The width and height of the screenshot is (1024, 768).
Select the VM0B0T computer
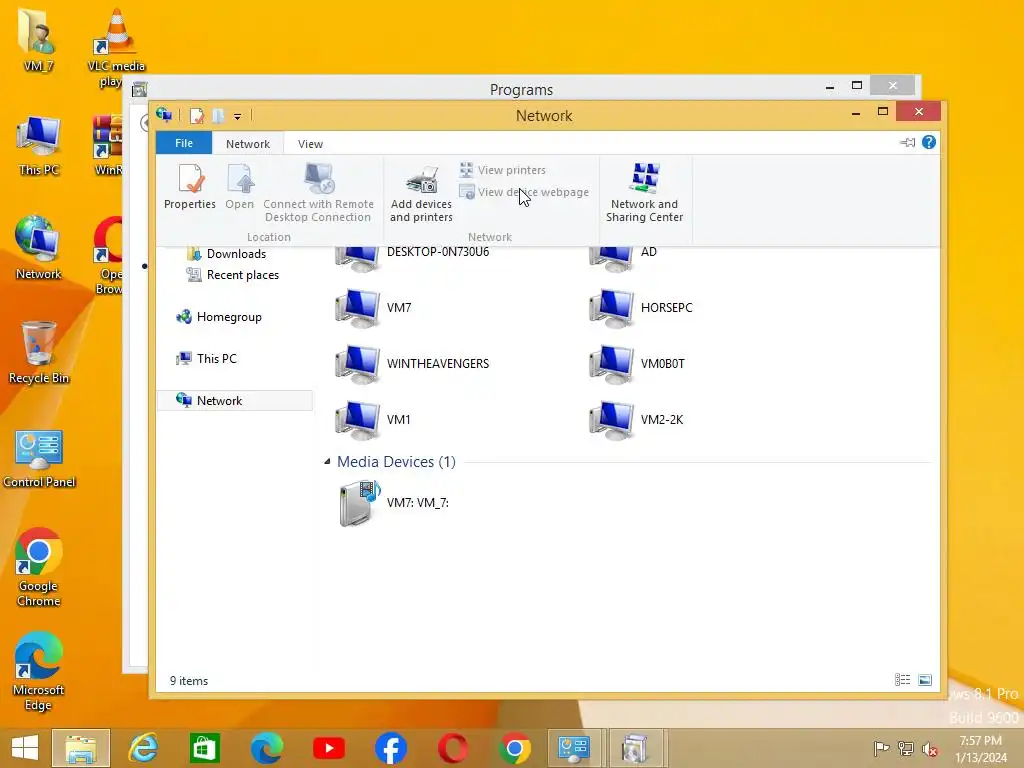tap(637, 364)
